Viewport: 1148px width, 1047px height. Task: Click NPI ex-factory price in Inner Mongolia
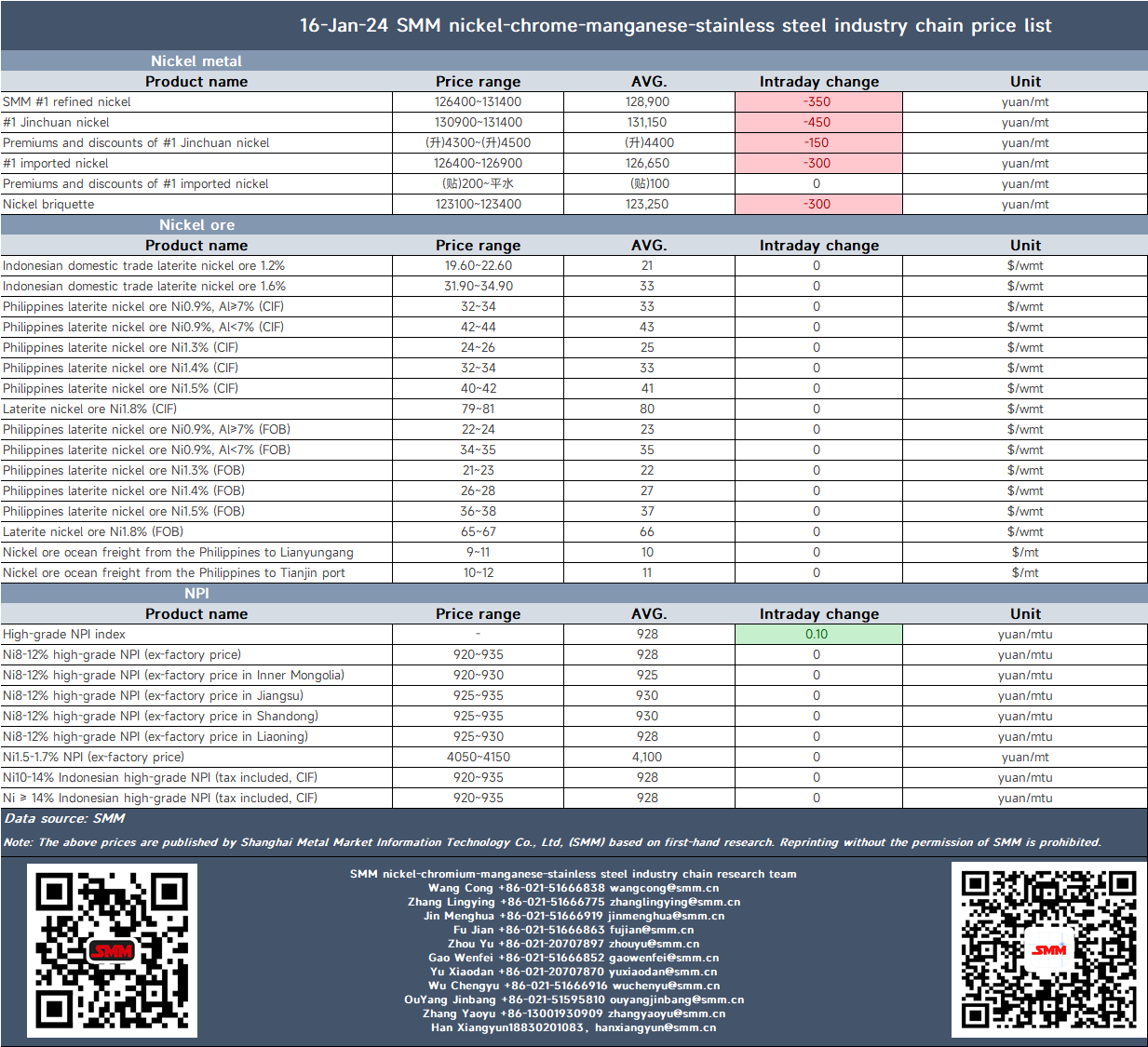[x=173, y=675]
